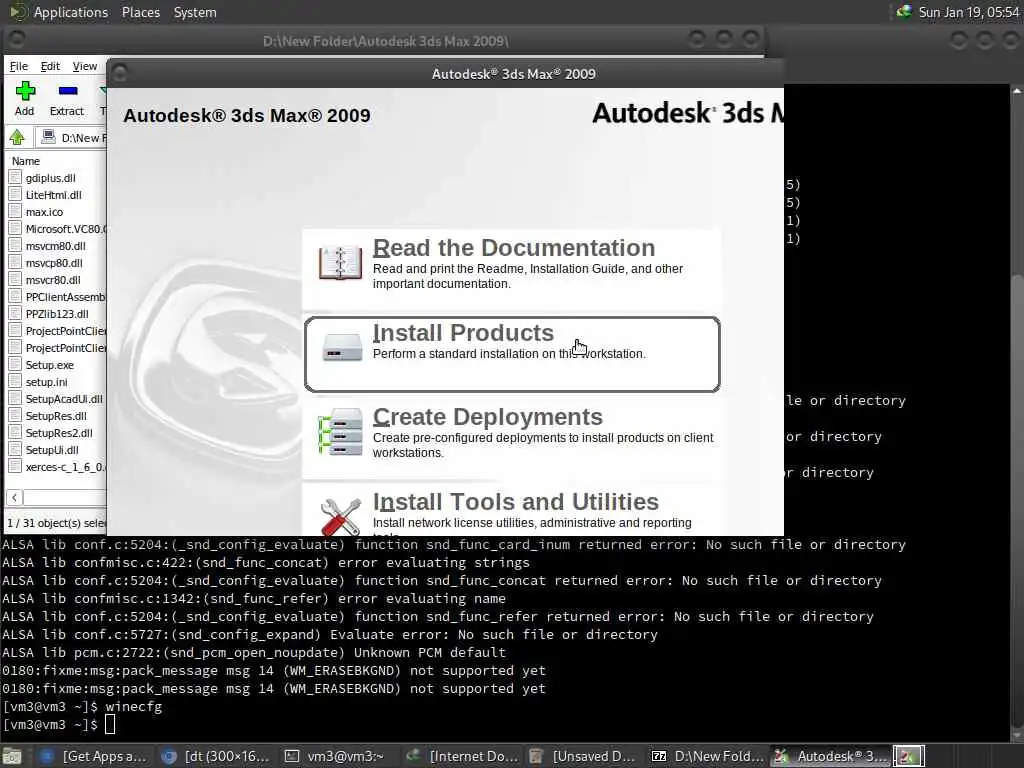Select msvcr80.dll in file list
Image resolution: width=1024 pixels, height=768 pixels.
coord(53,280)
